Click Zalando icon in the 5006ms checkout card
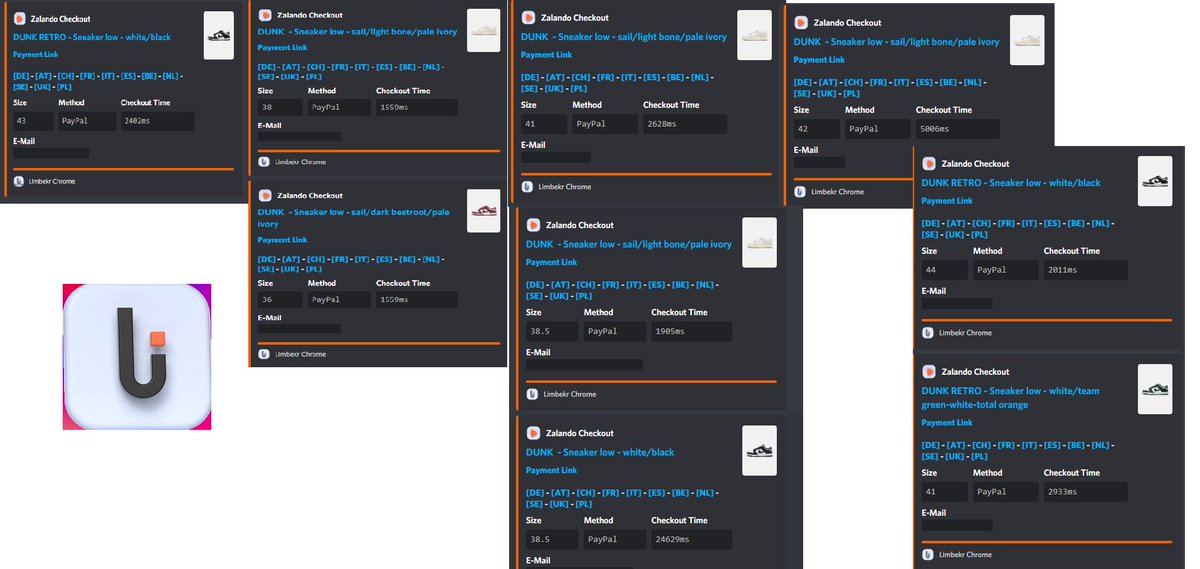The height and width of the screenshot is (569, 1200). click(800, 22)
